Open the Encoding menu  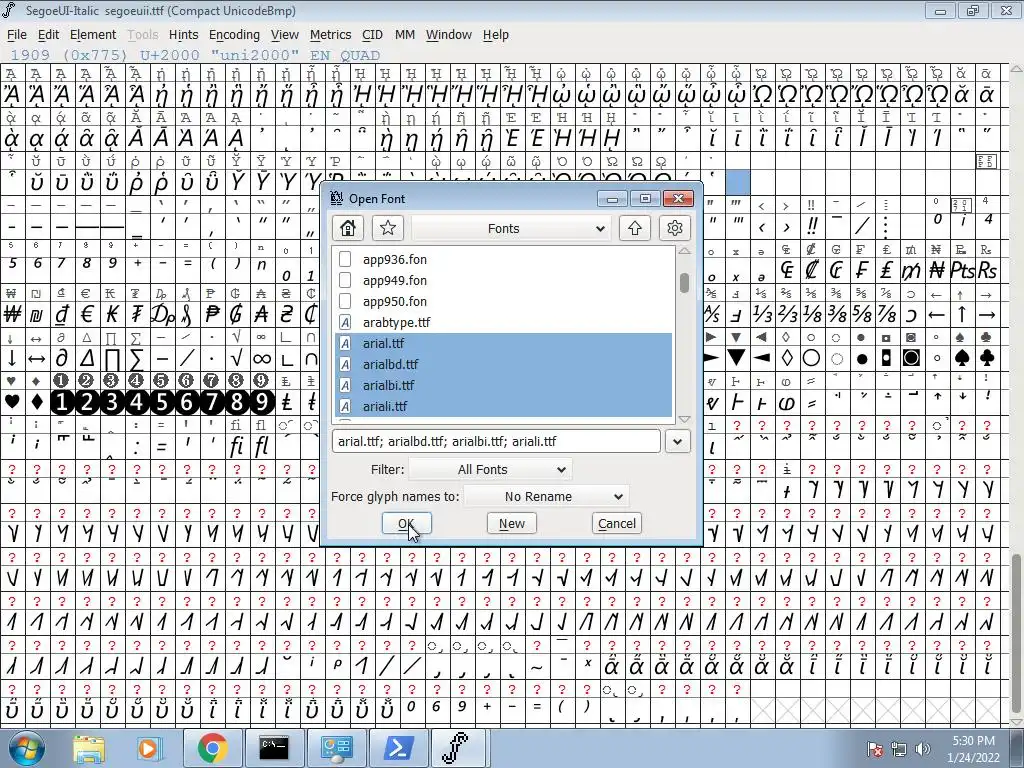click(x=234, y=35)
